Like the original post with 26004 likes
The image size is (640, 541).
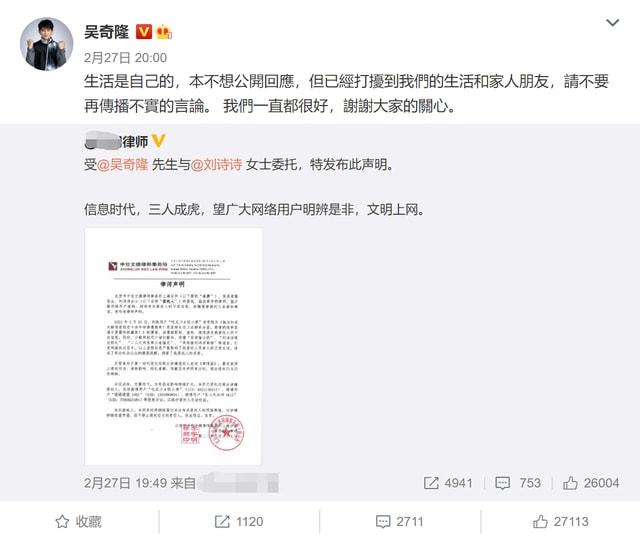[591, 483]
